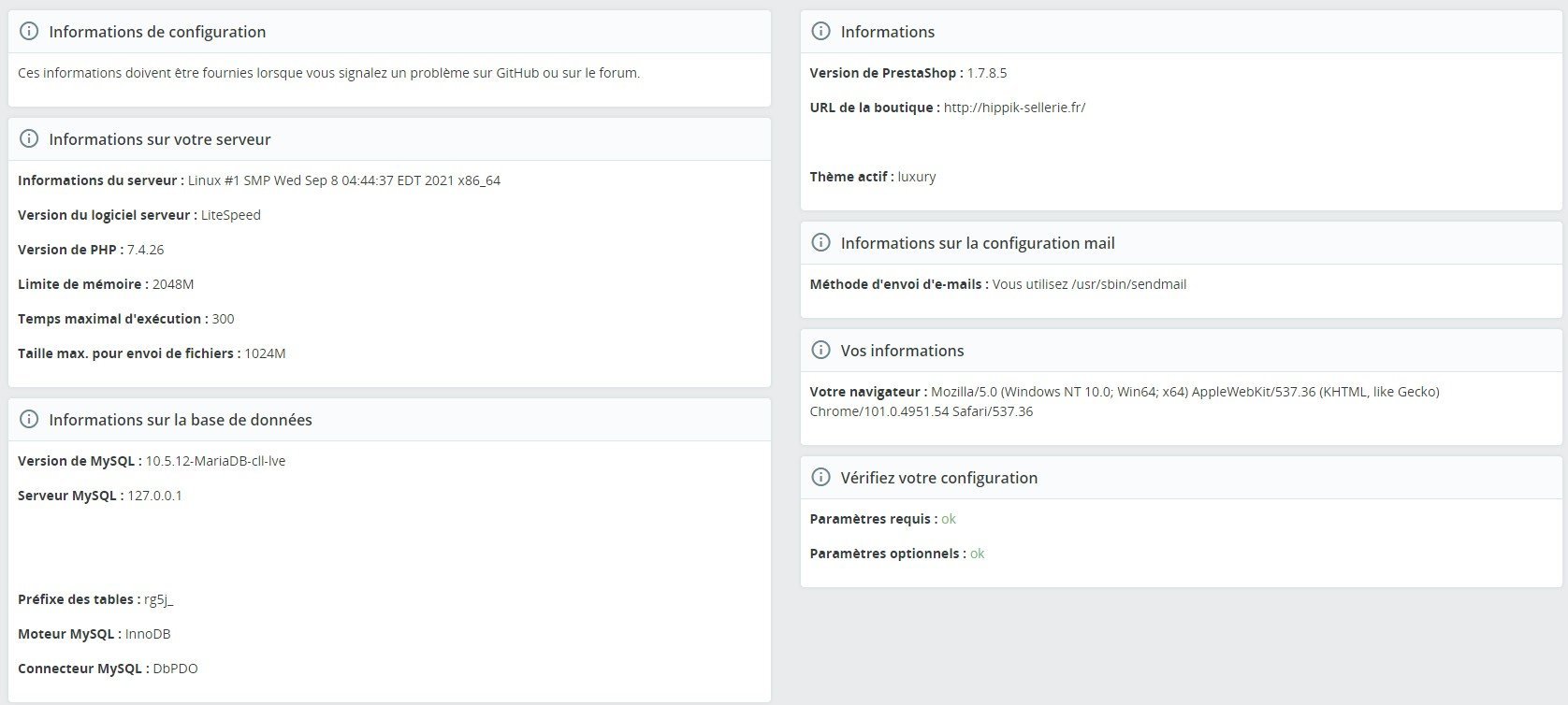The height and width of the screenshot is (705, 1568).
Task: Click the MySQL server value 127.0.0.1
Action: [154, 496]
